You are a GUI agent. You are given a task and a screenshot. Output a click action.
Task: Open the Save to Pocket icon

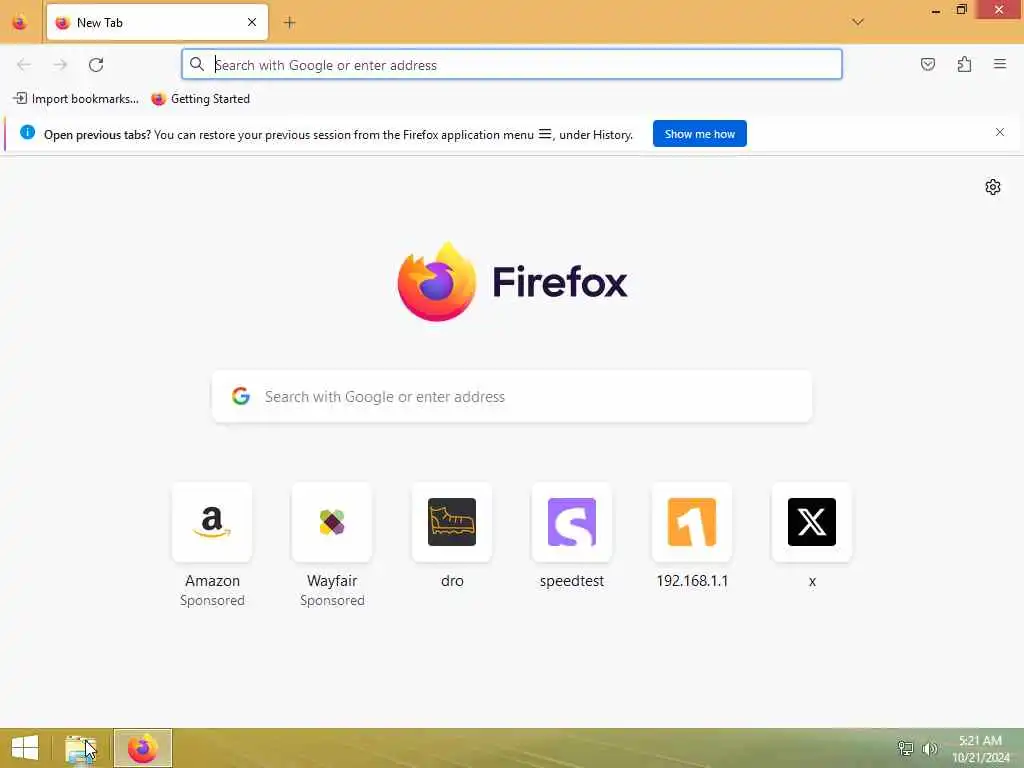pyautogui.click(x=928, y=64)
